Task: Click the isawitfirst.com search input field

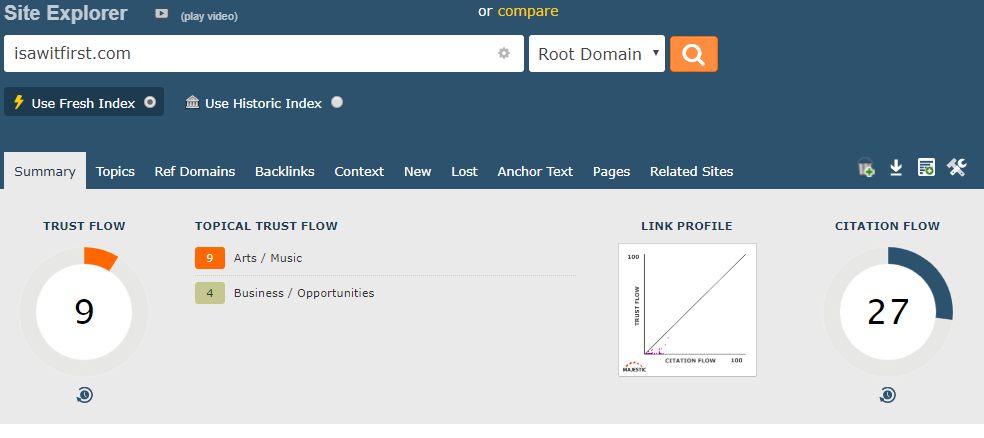Action: 264,53
